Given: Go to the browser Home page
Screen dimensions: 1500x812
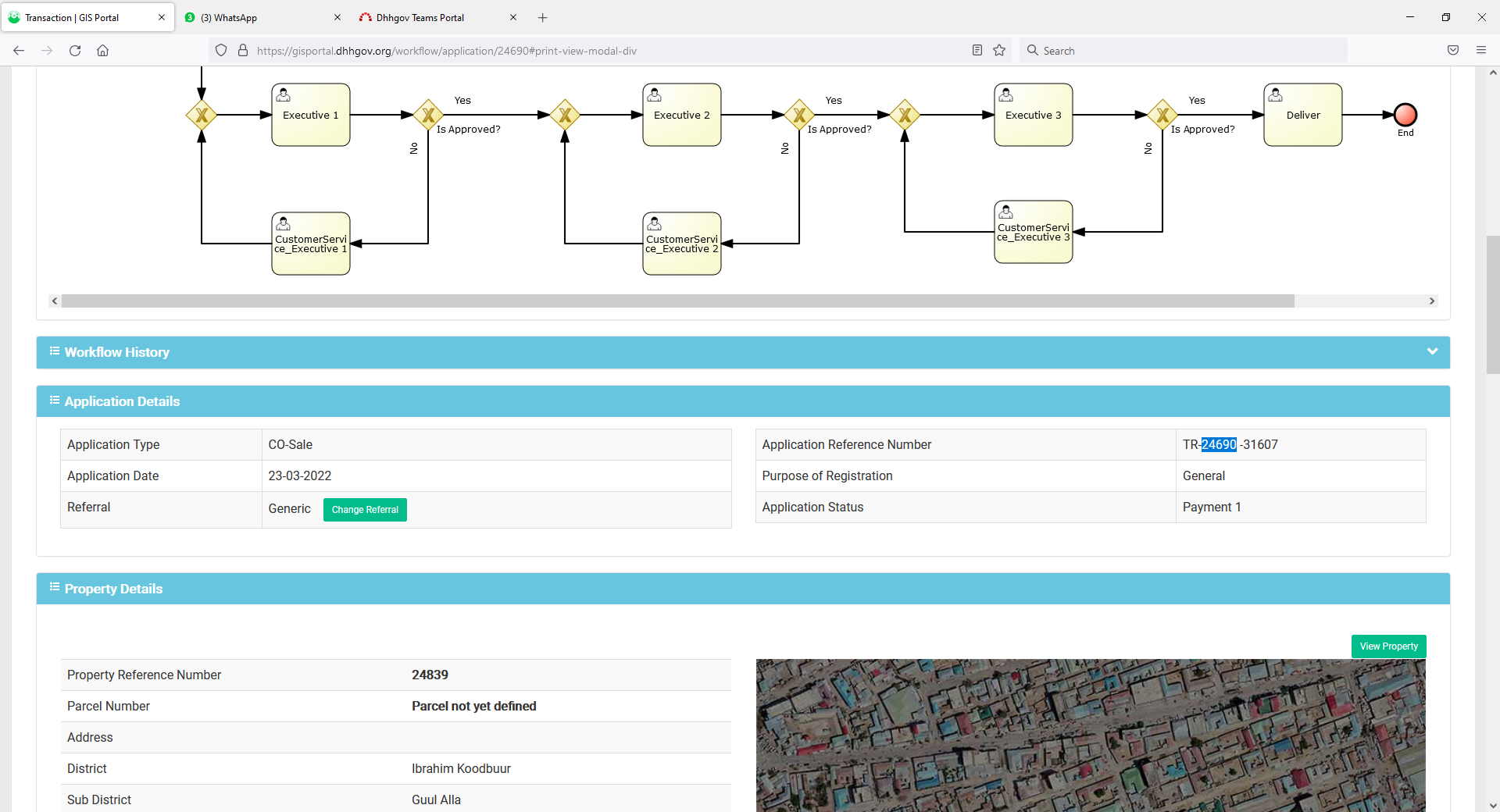Looking at the screenshot, I should (102, 51).
